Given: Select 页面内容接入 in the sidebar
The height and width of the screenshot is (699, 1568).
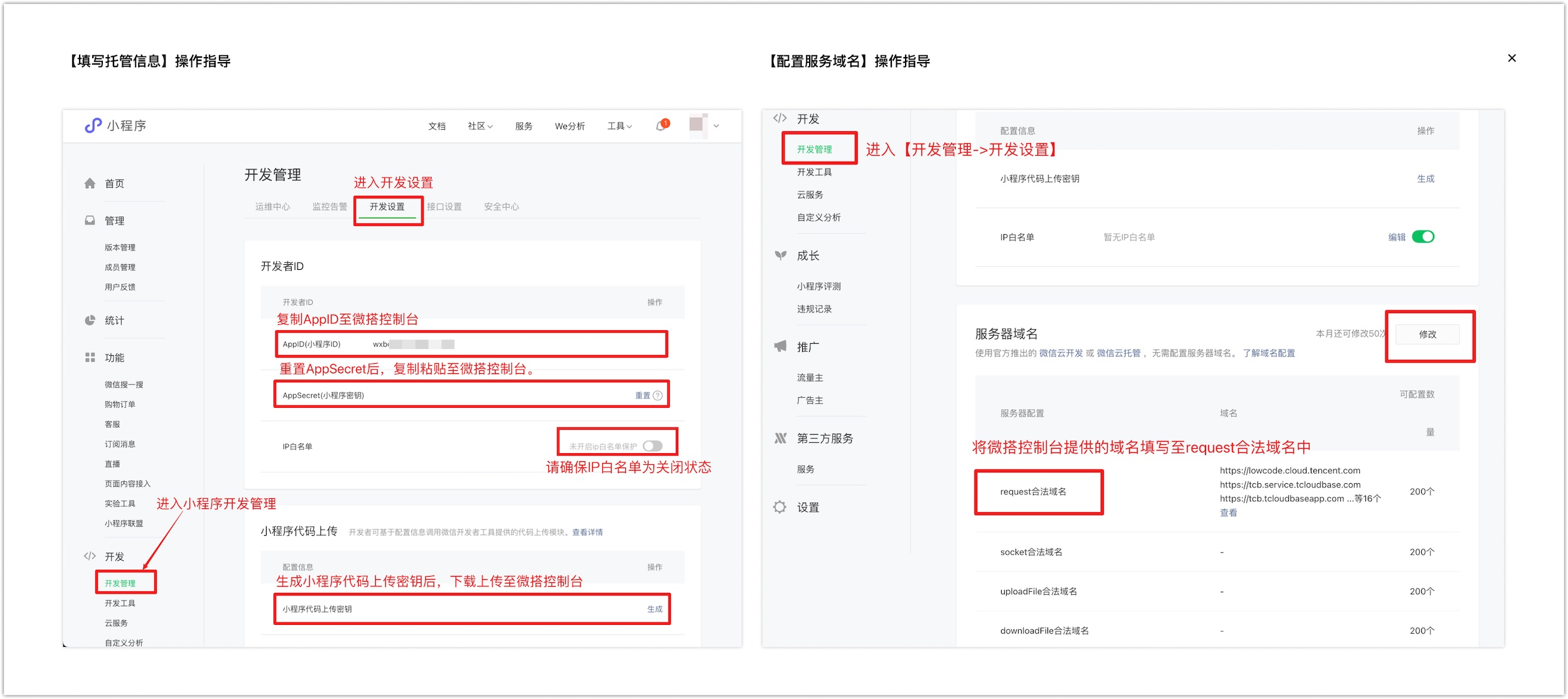Looking at the screenshot, I should tap(127, 484).
